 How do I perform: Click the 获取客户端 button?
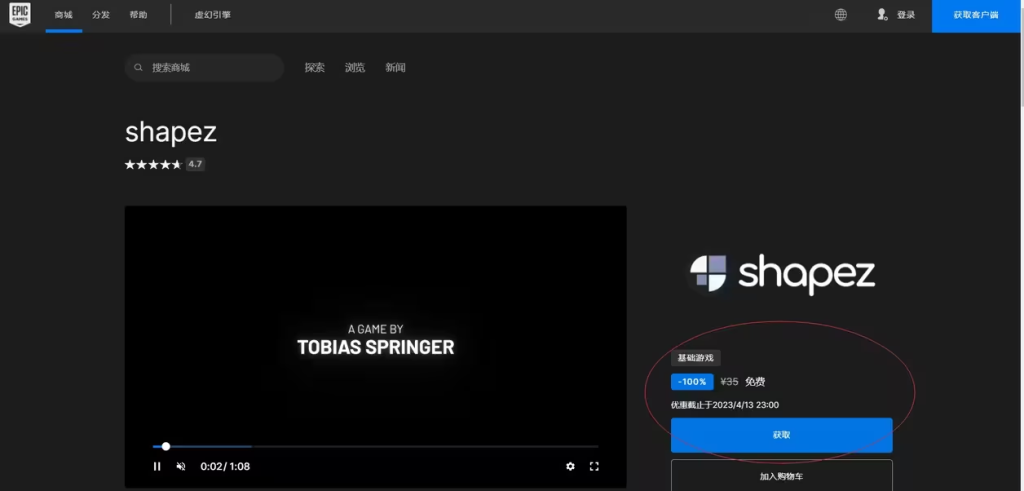pyautogui.click(x=976, y=16)
